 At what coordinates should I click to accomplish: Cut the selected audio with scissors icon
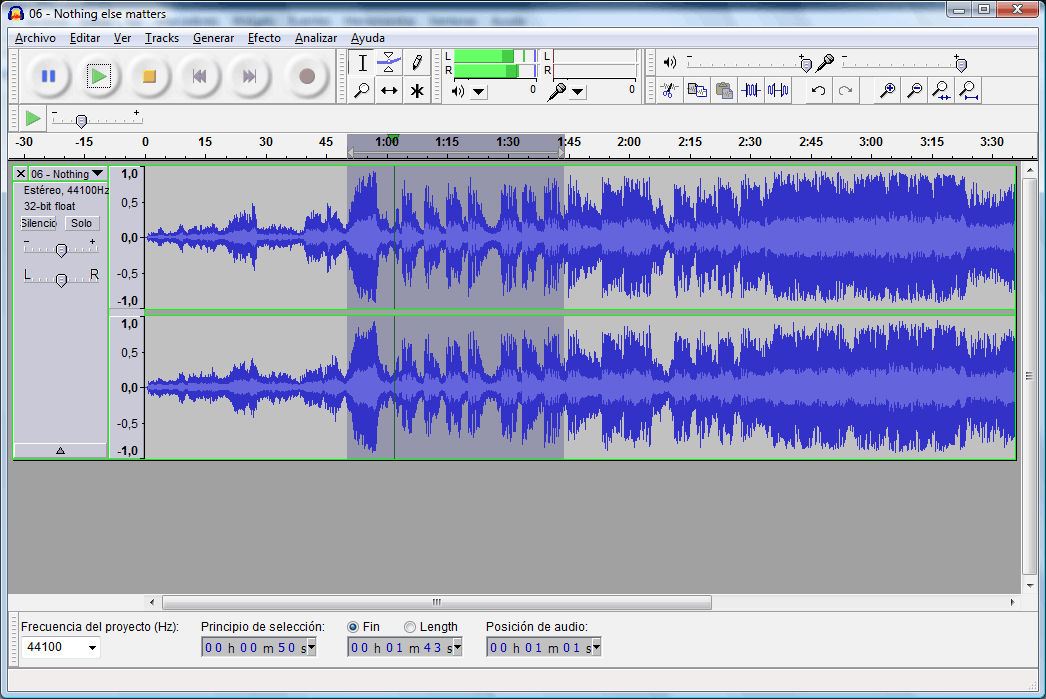click(x=668, y=90)
